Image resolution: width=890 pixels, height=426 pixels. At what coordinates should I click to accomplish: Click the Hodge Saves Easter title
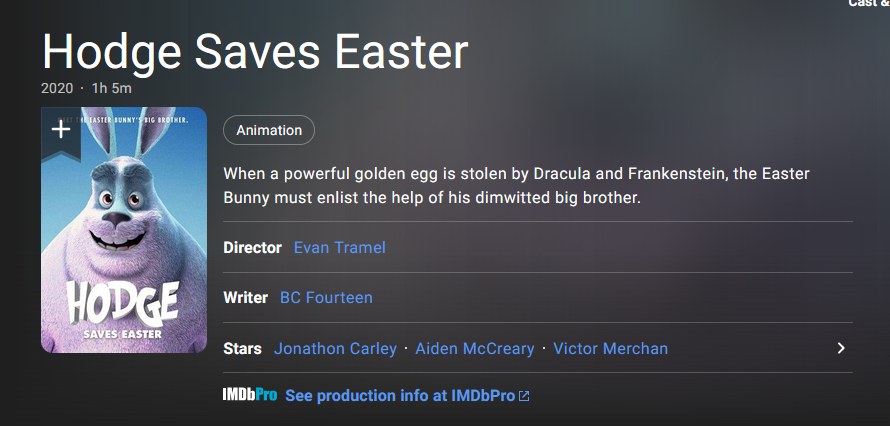pos(255,52)
